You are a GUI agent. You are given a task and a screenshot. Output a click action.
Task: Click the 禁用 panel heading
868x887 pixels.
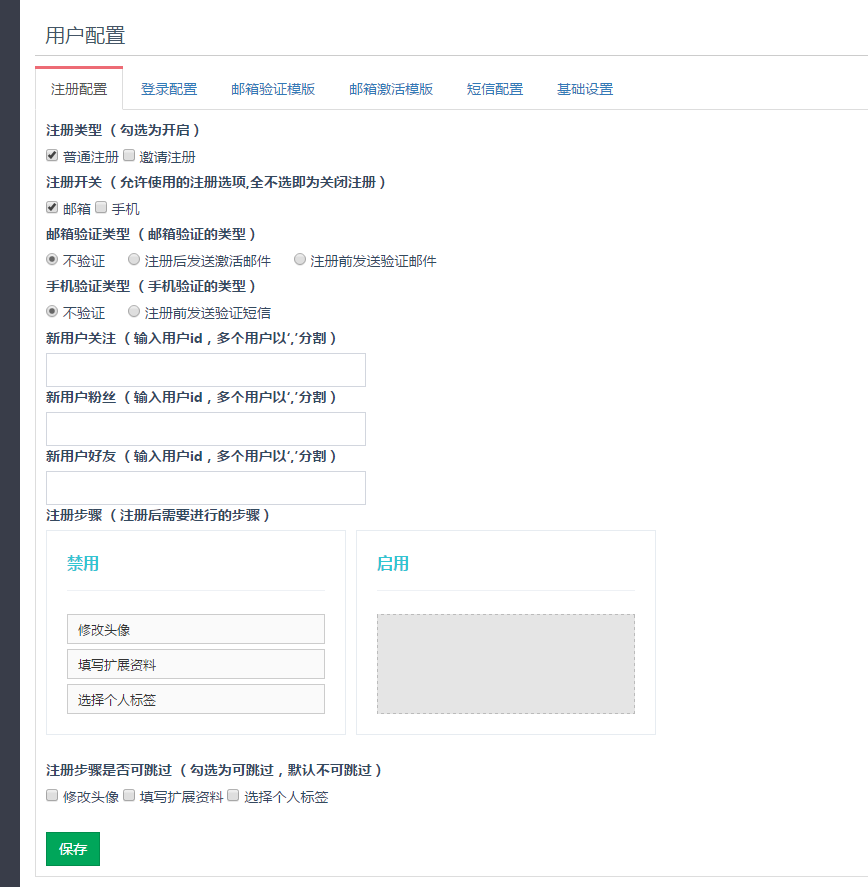pos(83,563)
